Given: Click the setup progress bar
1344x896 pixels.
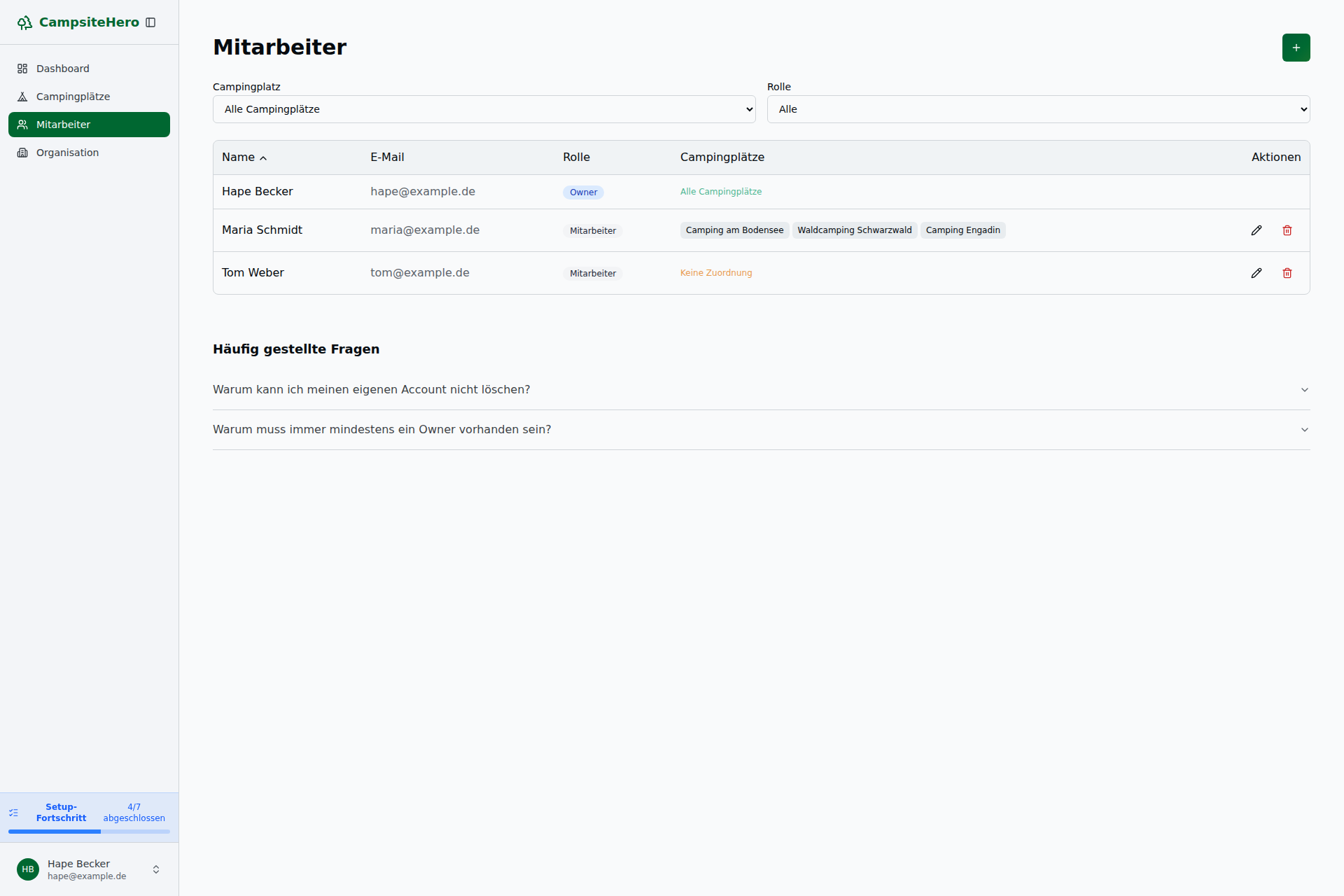Looking at the screenshot, I should click(x=89, y=832).
